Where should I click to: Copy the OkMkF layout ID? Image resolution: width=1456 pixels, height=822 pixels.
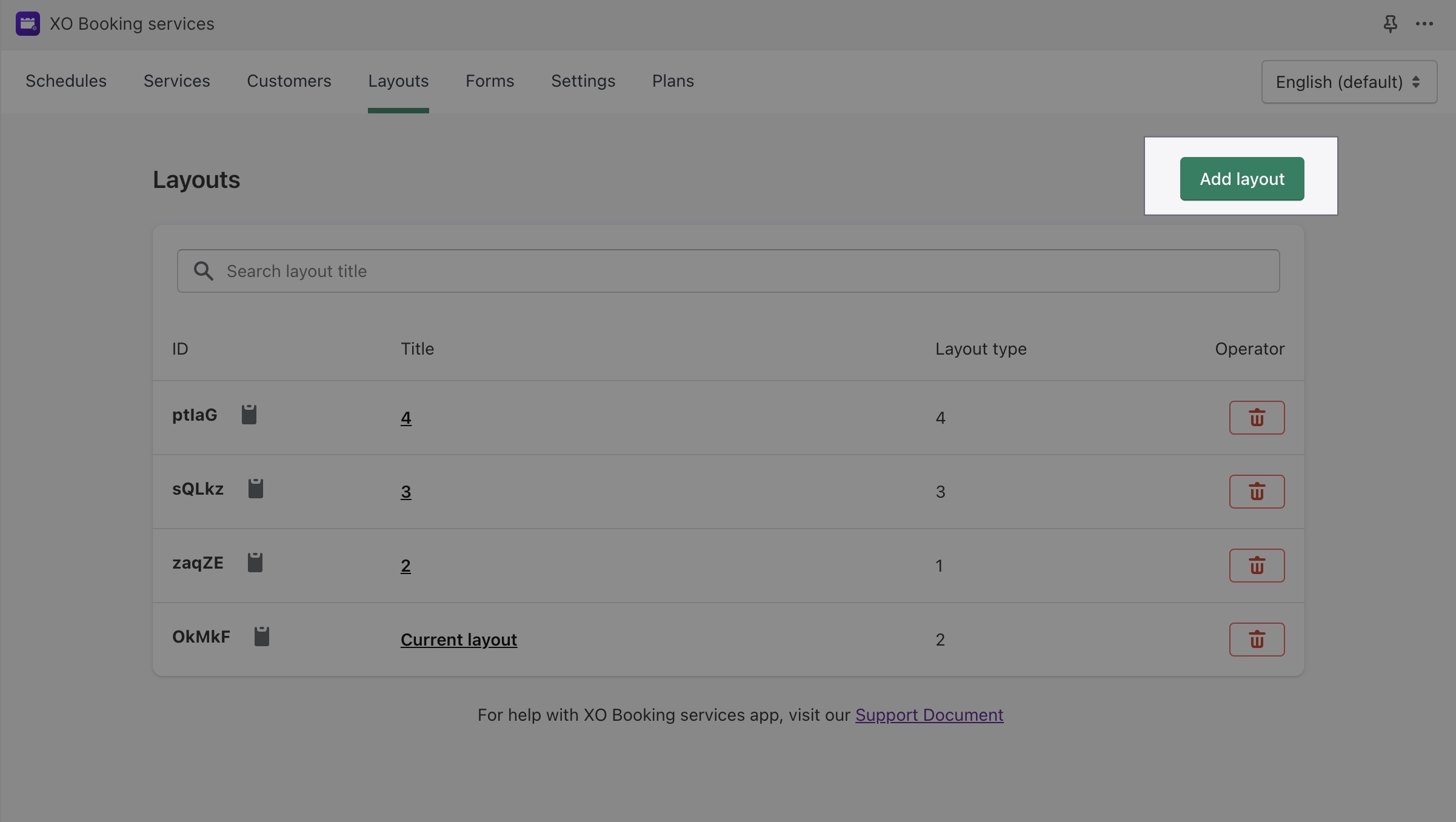(262, 636)
